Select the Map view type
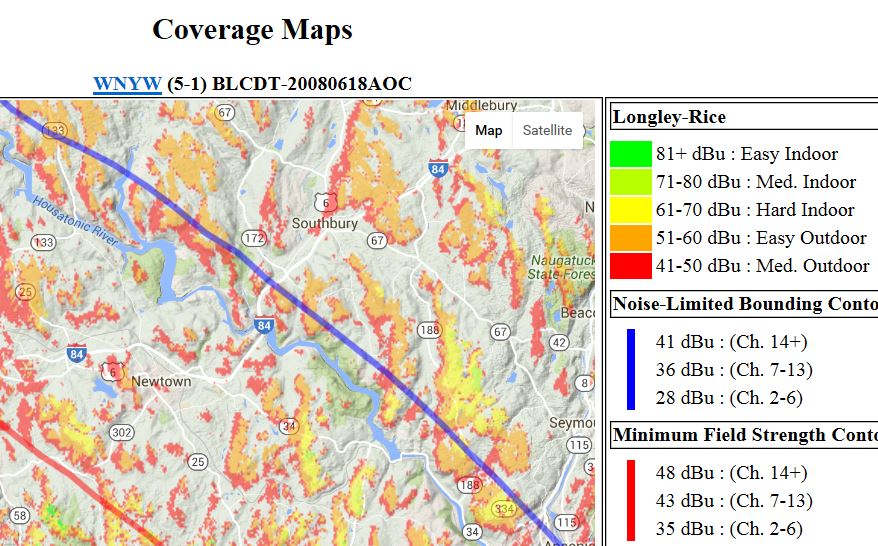Screen dimensions: 878x546 (488, 130)
